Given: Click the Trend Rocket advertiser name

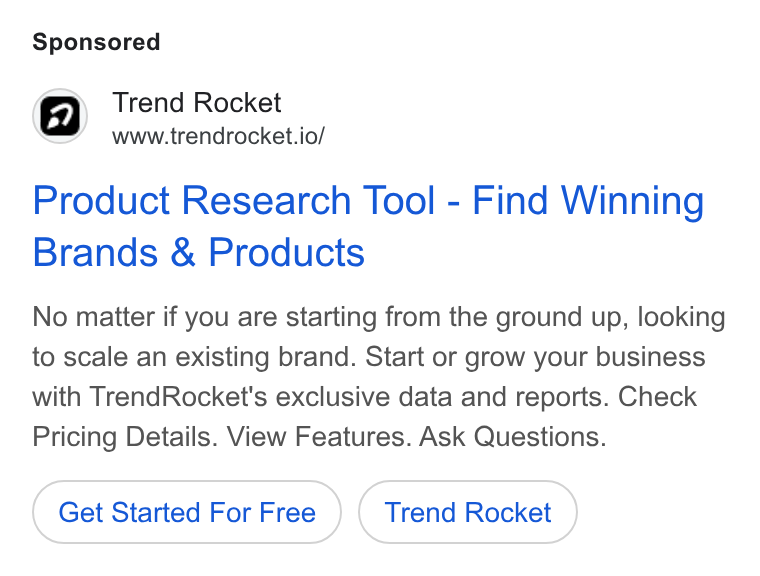Looking at the screenshot, I should 196,103.
